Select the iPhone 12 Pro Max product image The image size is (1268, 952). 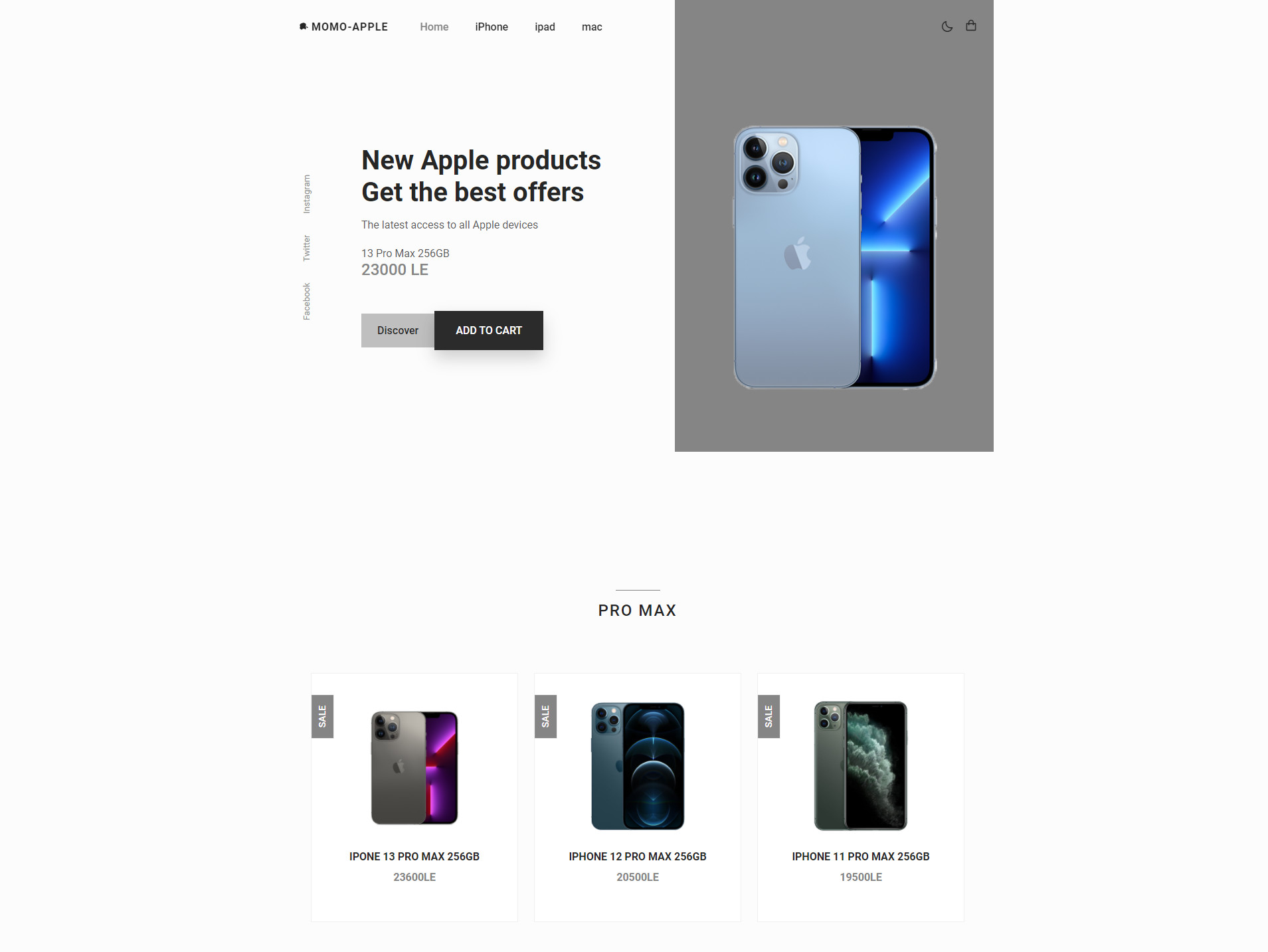[x=638, y=766]
